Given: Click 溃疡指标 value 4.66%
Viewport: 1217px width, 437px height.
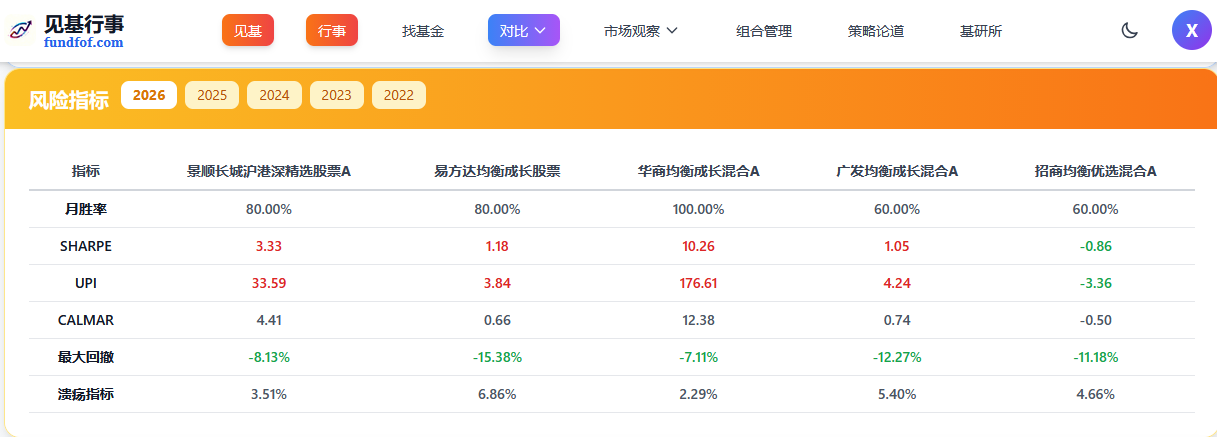Looking at the screenshot, I should pos(1096,394).
